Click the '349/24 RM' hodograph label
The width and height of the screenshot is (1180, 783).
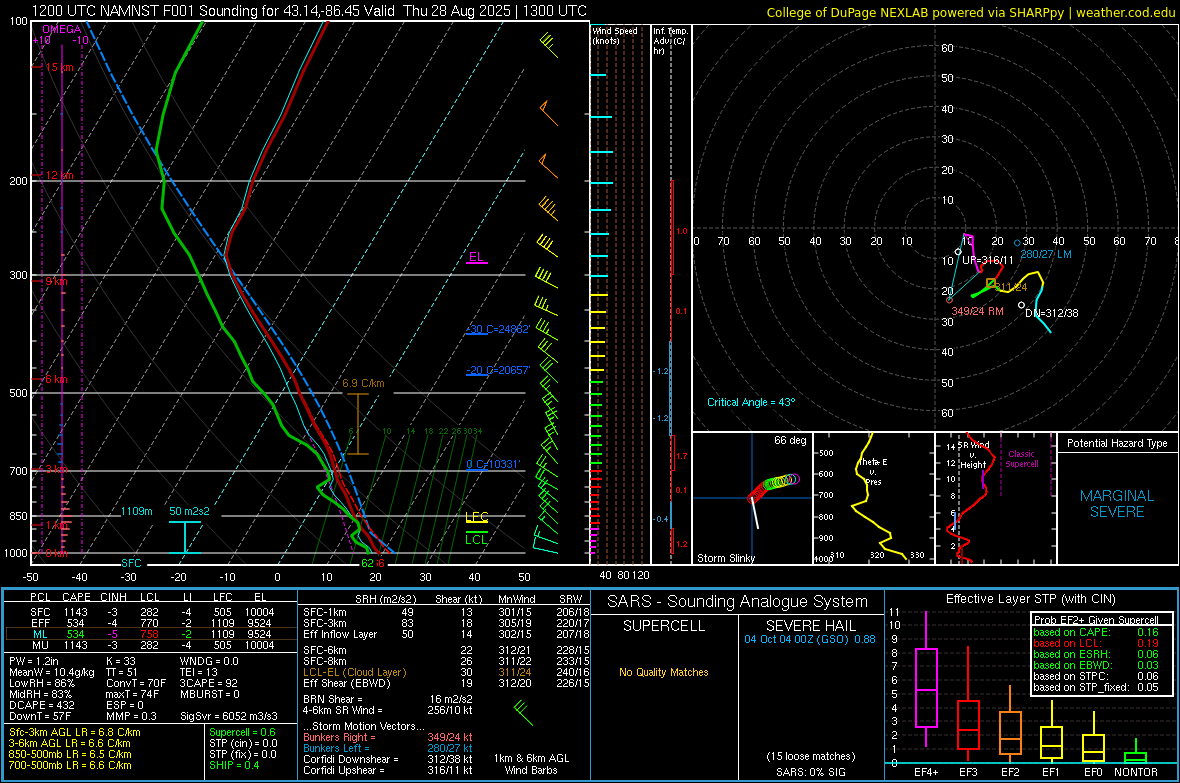pyautogui.click(x=978, y=311)
